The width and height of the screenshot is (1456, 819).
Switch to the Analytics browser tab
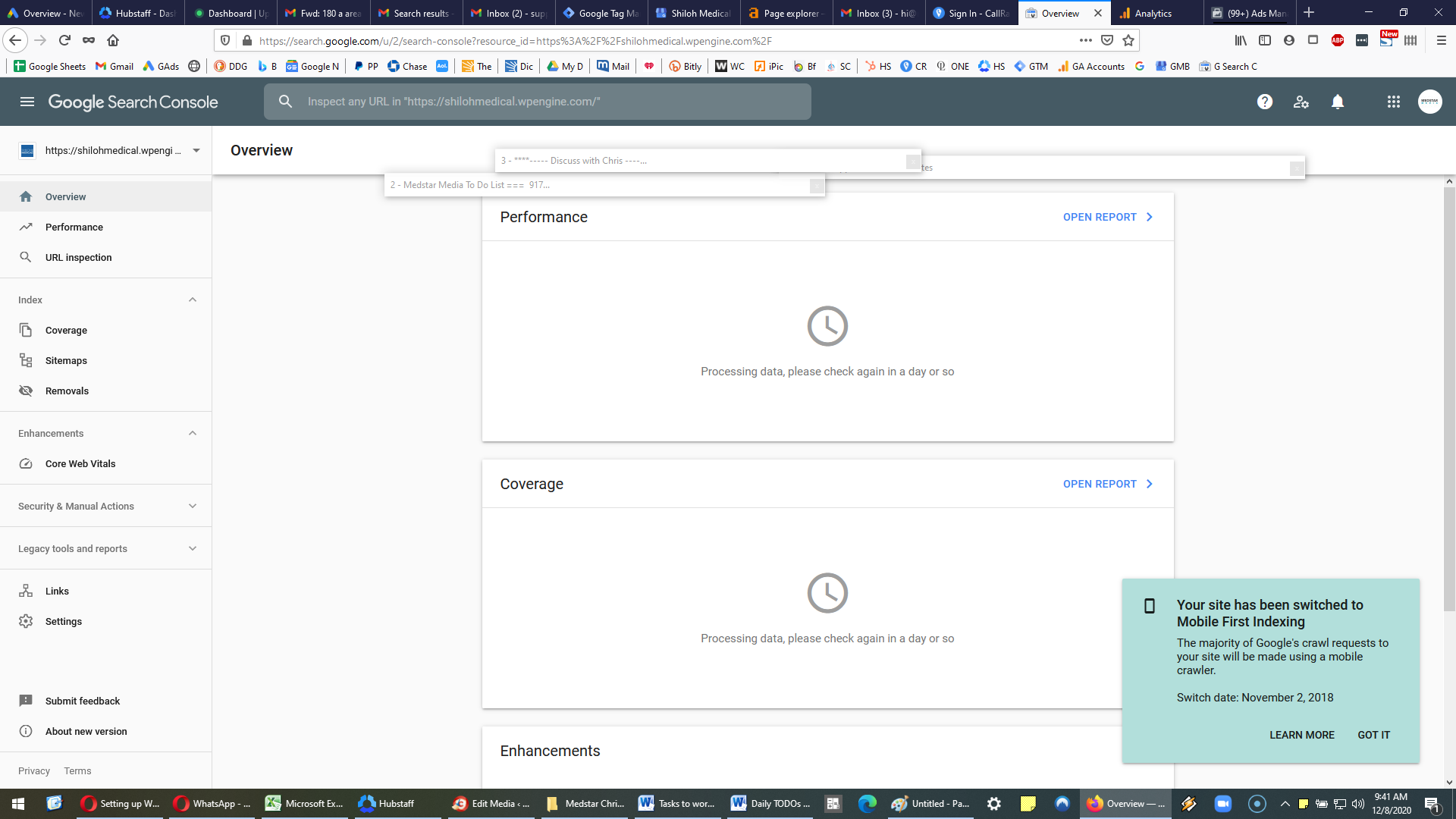click(1156, 13)
